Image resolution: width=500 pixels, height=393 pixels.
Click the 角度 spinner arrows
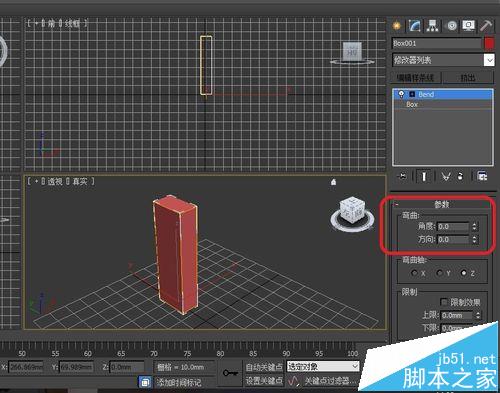[x=475, y=226]
